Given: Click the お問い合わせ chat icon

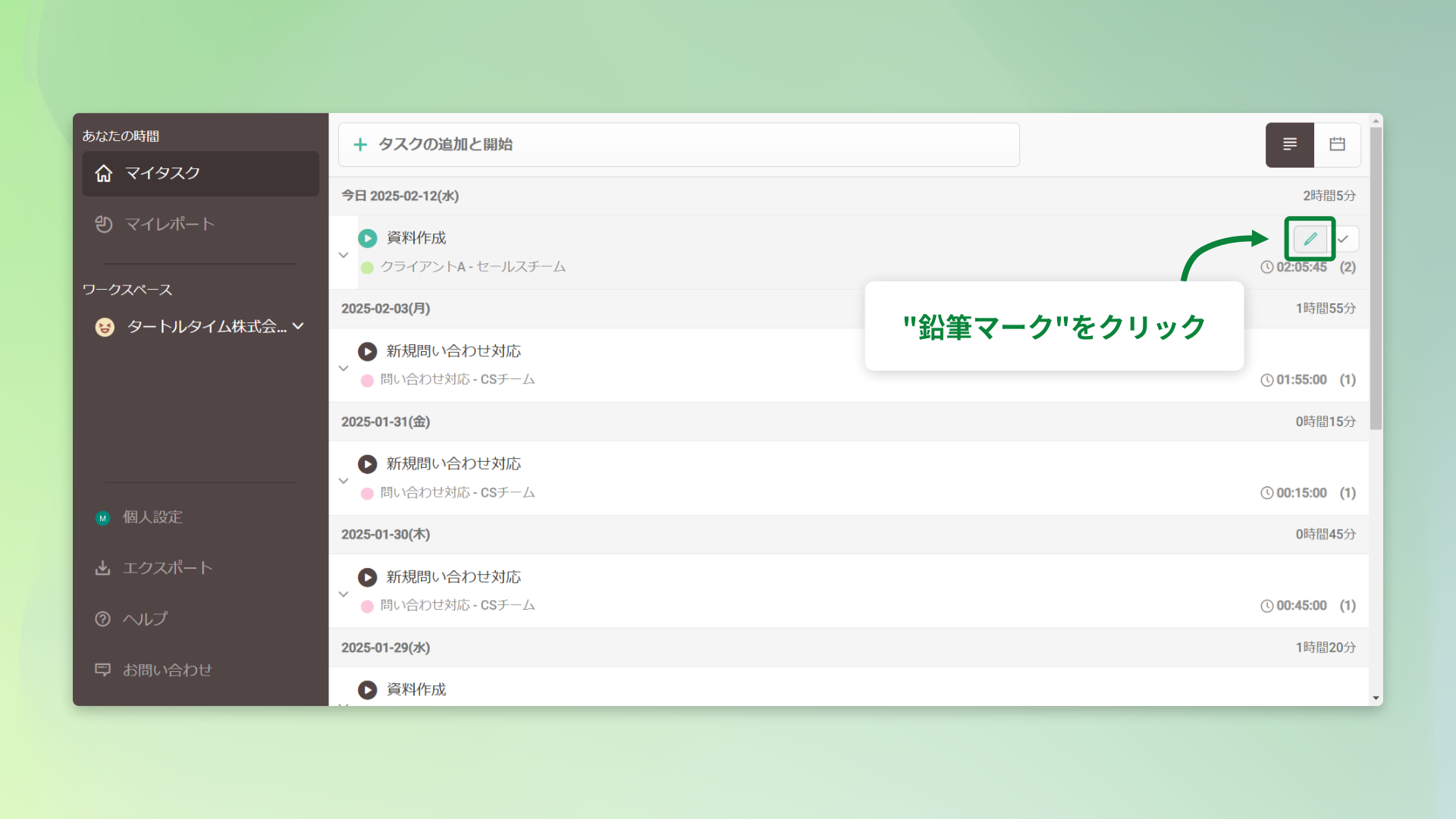Looking at the screenshot, I should (x=103, y=670).
